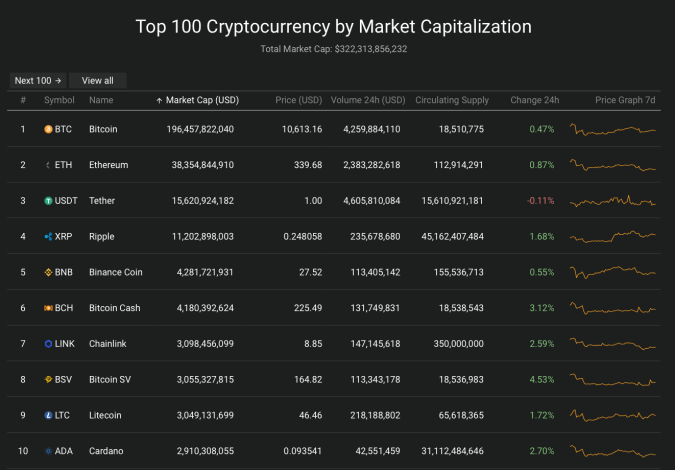Open Chainlink's 7-day price graph
675x470 pixels.
click(613, 343)
